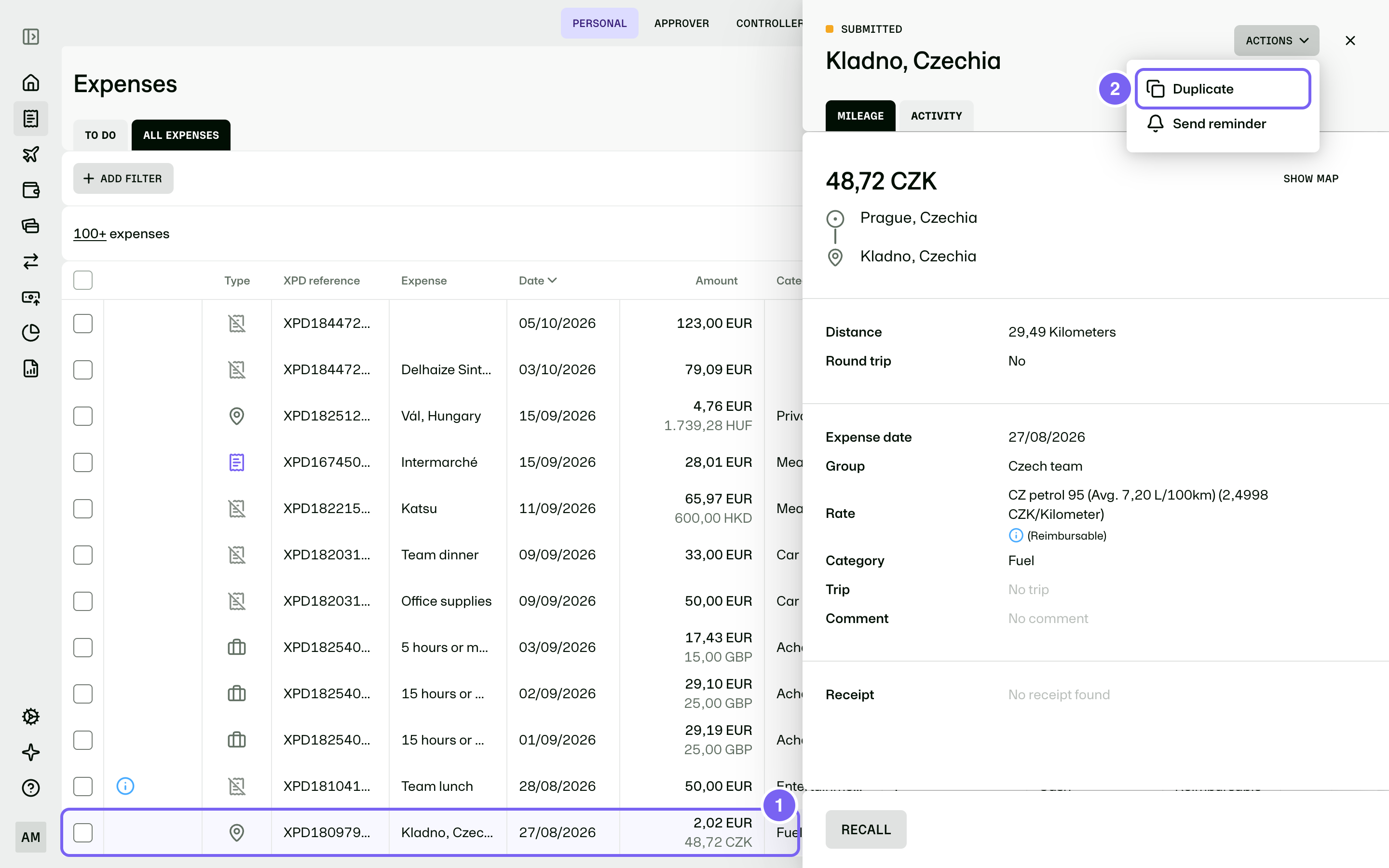Open the Wallet icon in sidebar
Screen dimensions: 1389x868
[31, 190]
